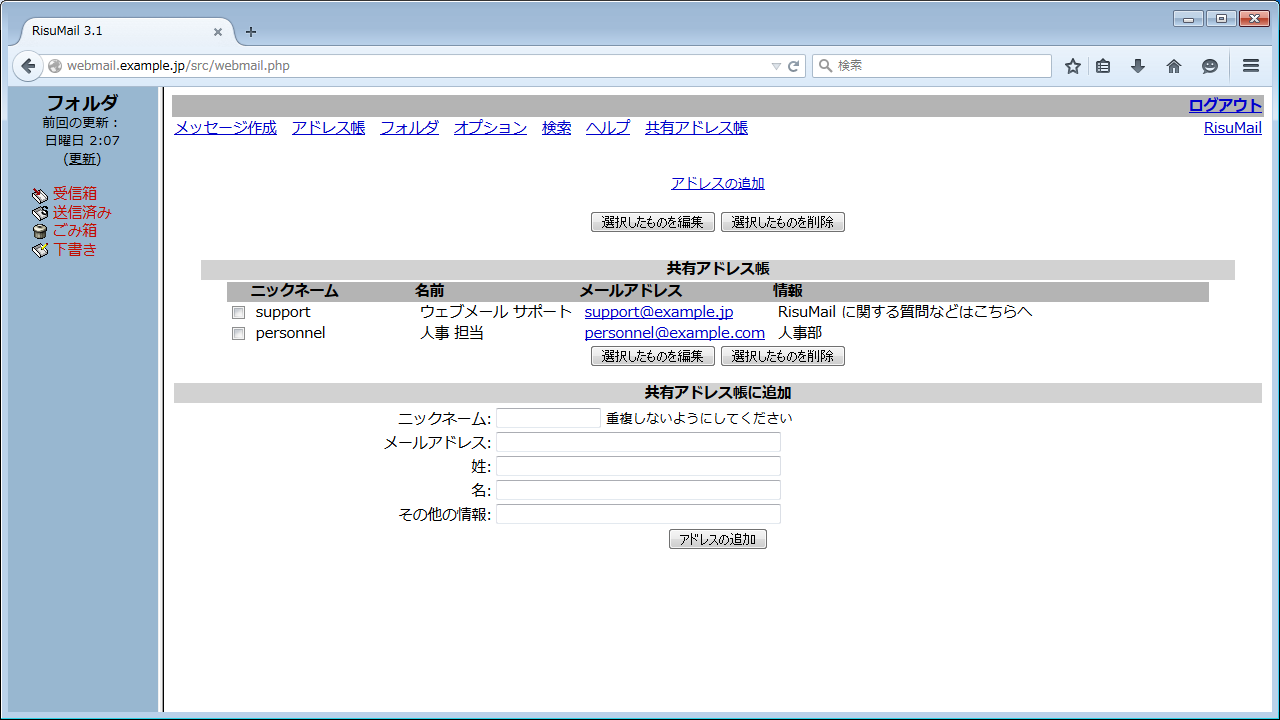1280x720 pixels.
Task: Click the 受信箱 inbox folder icon
Action: tap(40, 195)
